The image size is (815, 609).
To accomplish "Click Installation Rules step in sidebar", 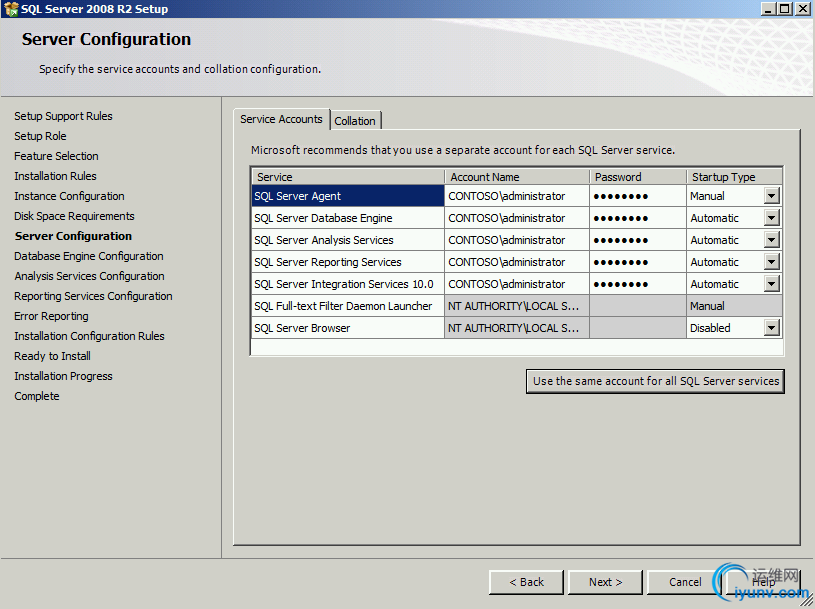I will point(55,176).
